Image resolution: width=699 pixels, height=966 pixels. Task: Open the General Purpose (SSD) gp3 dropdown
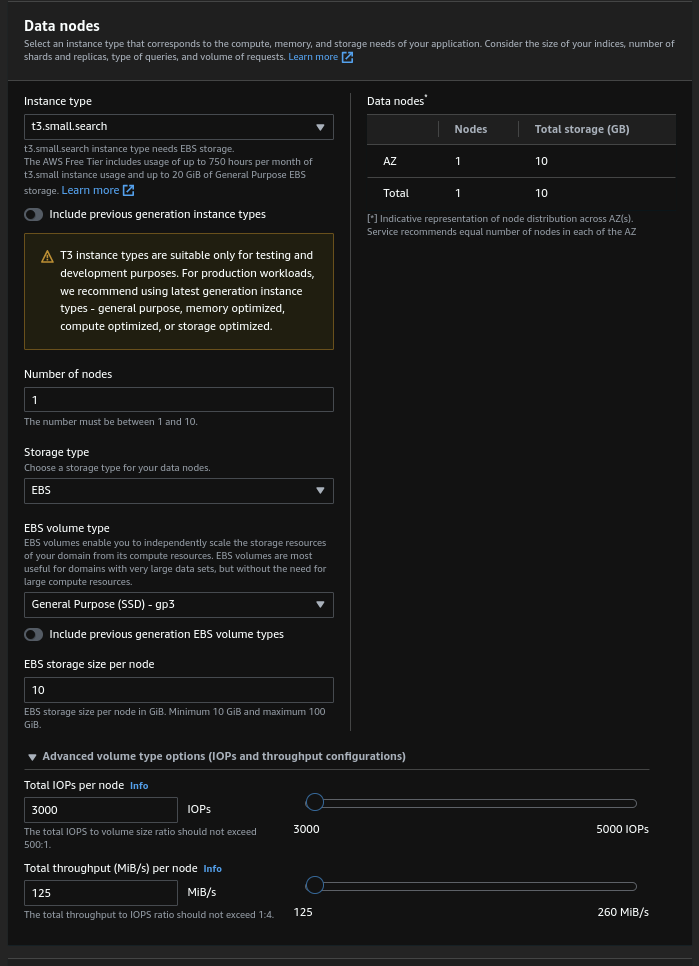(x=178, y=604)
